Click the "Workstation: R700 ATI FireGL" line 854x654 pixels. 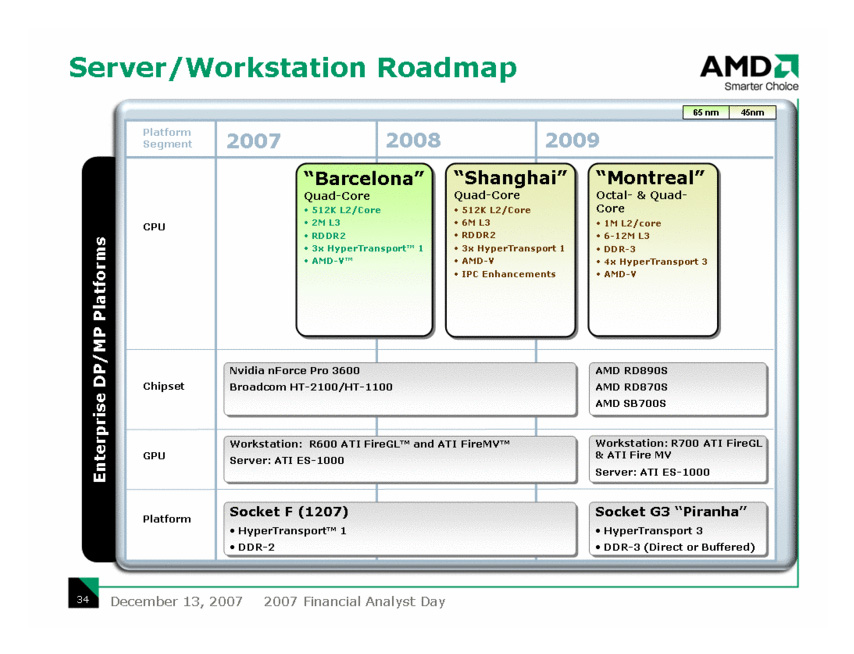(679, 449)
